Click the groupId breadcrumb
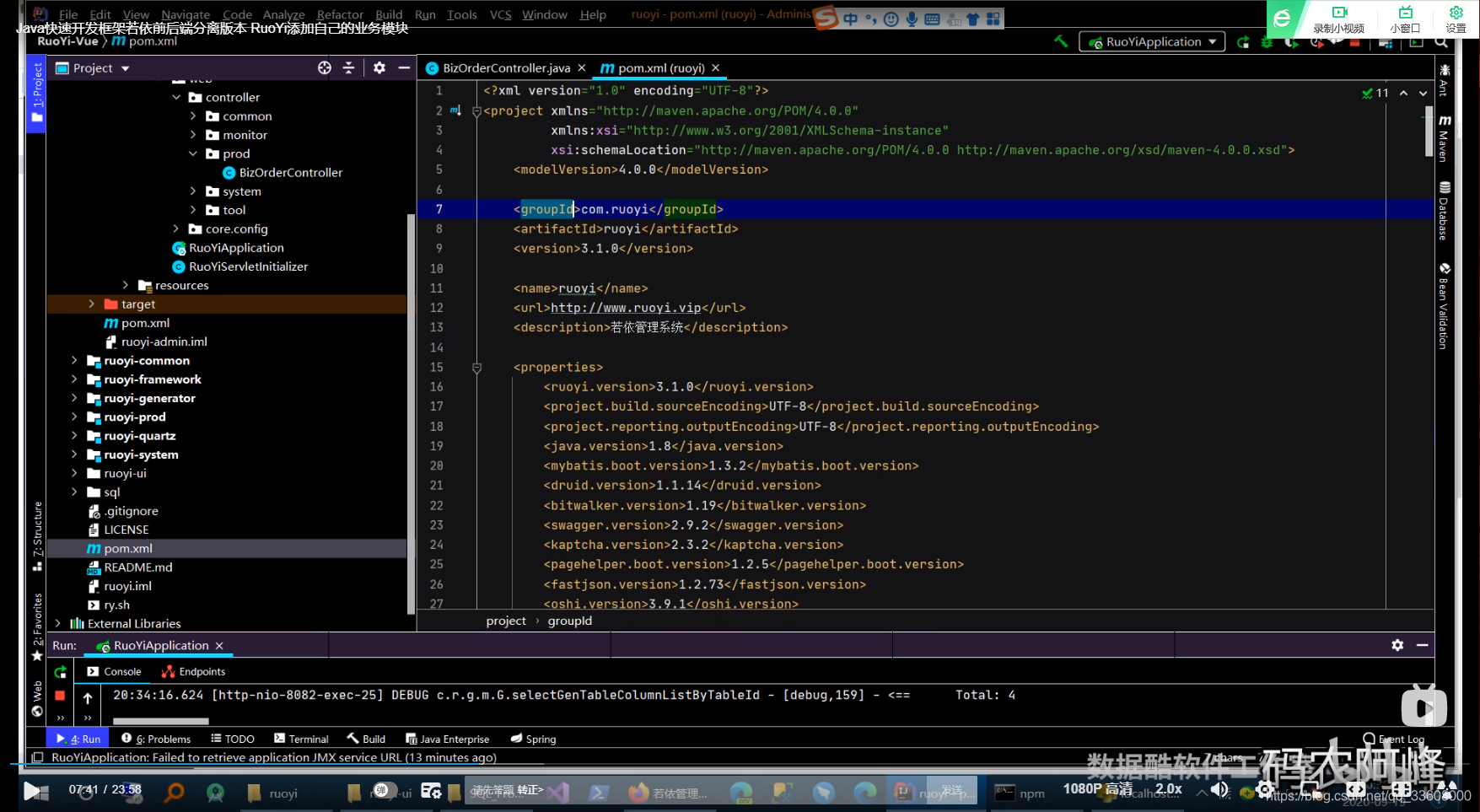 pyautogui.click(x=570, y=621)
